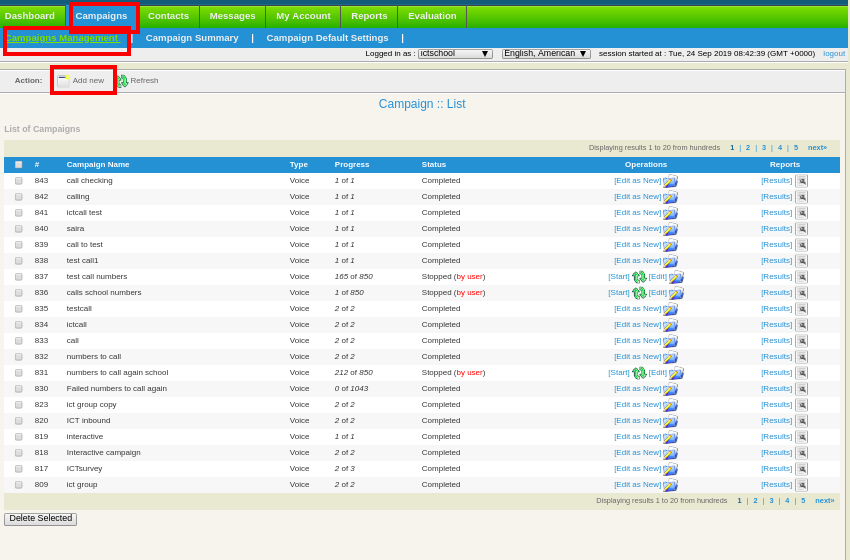Viewport: 850px width, 560px height.
Task: Click edit folder icon for campaign 841
Action: (670, 213)
